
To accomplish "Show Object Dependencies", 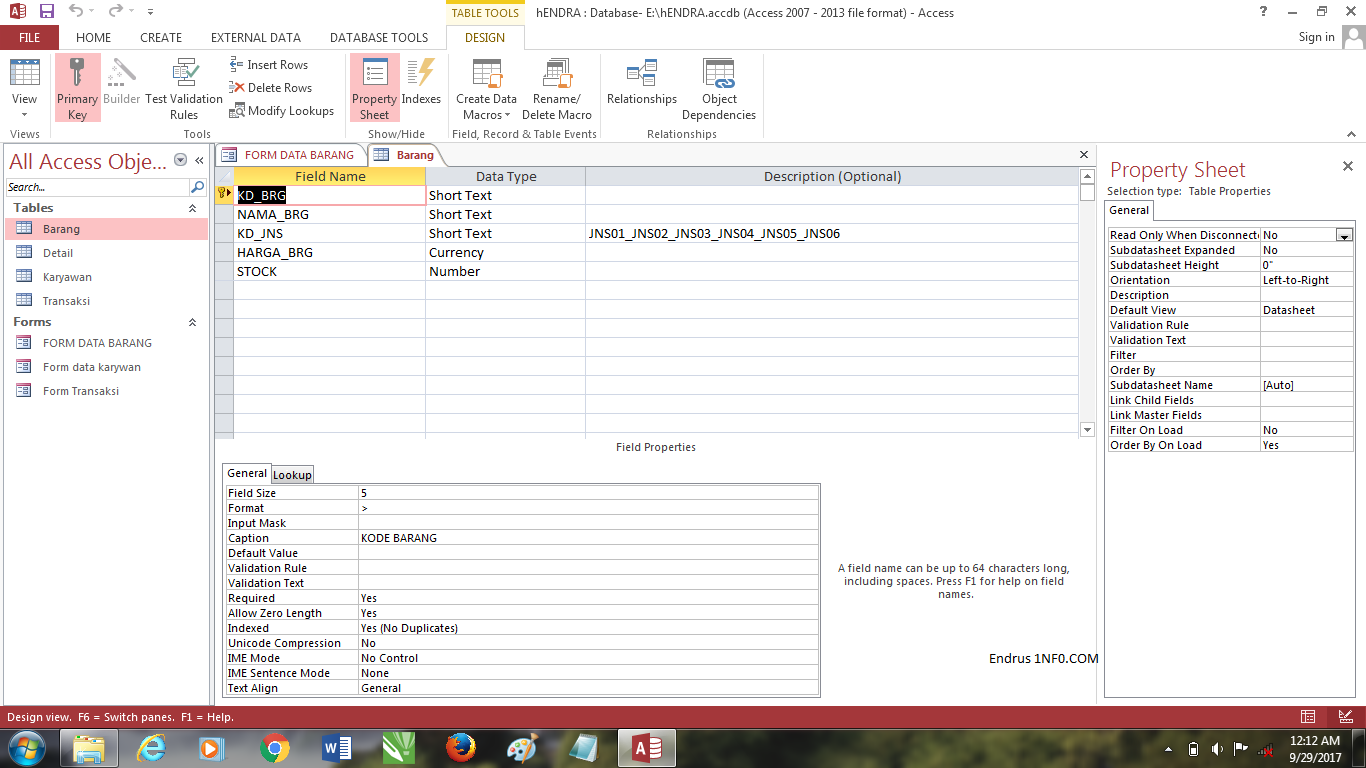I will tap(719, 88).
